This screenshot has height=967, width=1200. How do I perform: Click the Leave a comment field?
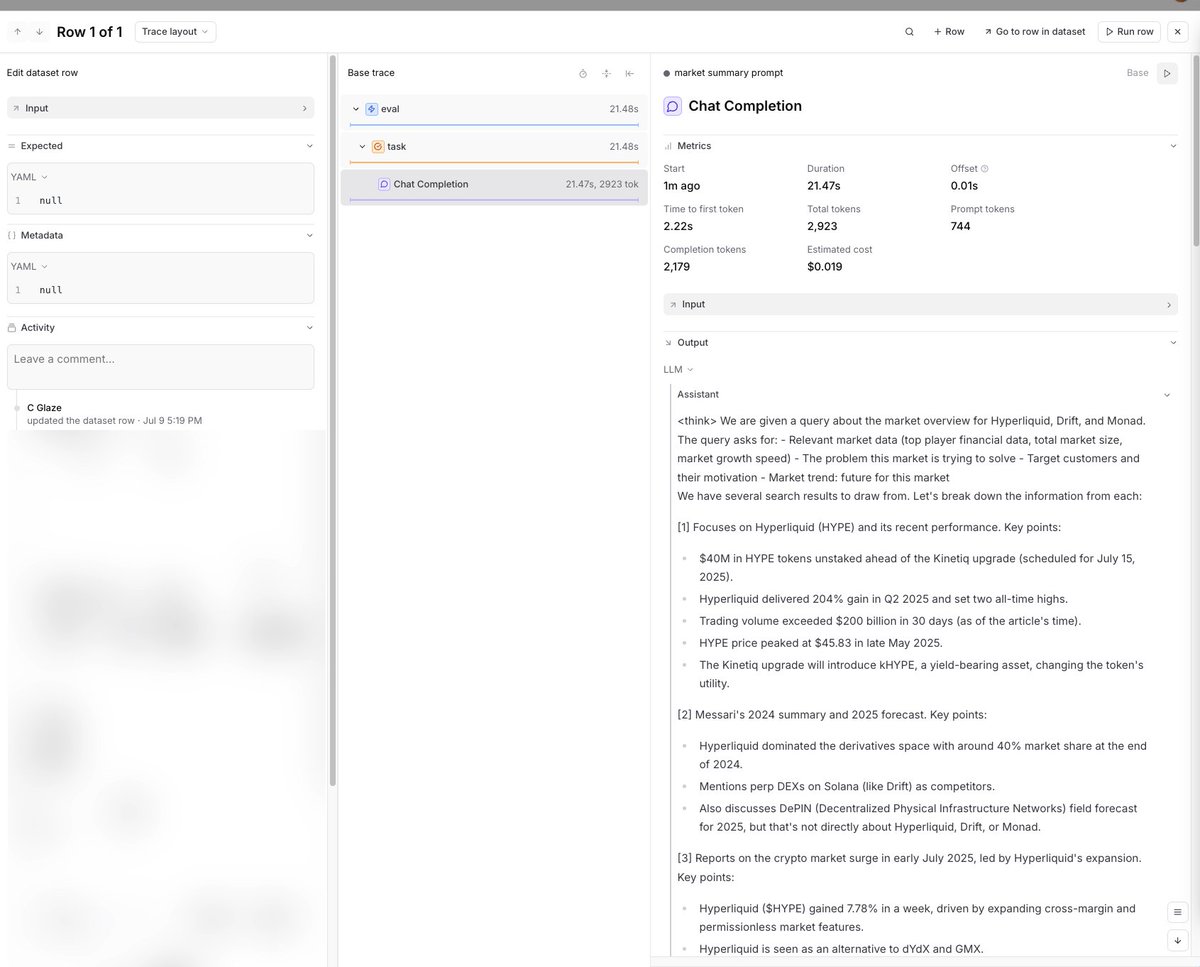160,367
